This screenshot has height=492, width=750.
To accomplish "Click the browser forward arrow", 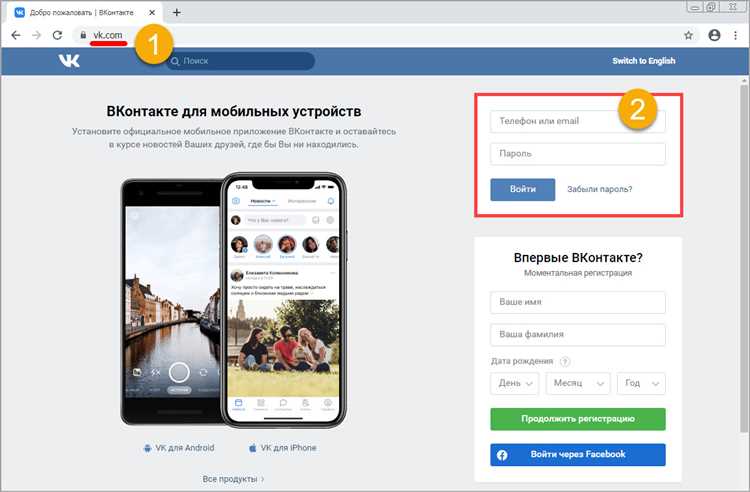I will pyautogui.click(x=36, y=35).
